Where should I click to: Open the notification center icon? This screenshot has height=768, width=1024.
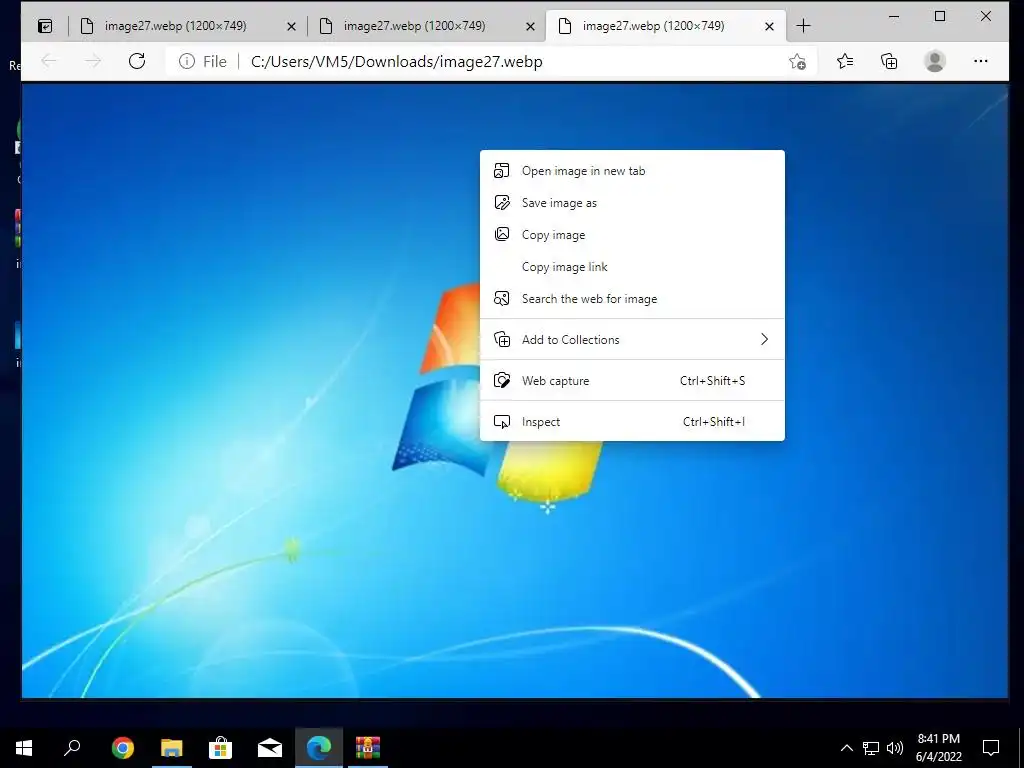point(991,748)
